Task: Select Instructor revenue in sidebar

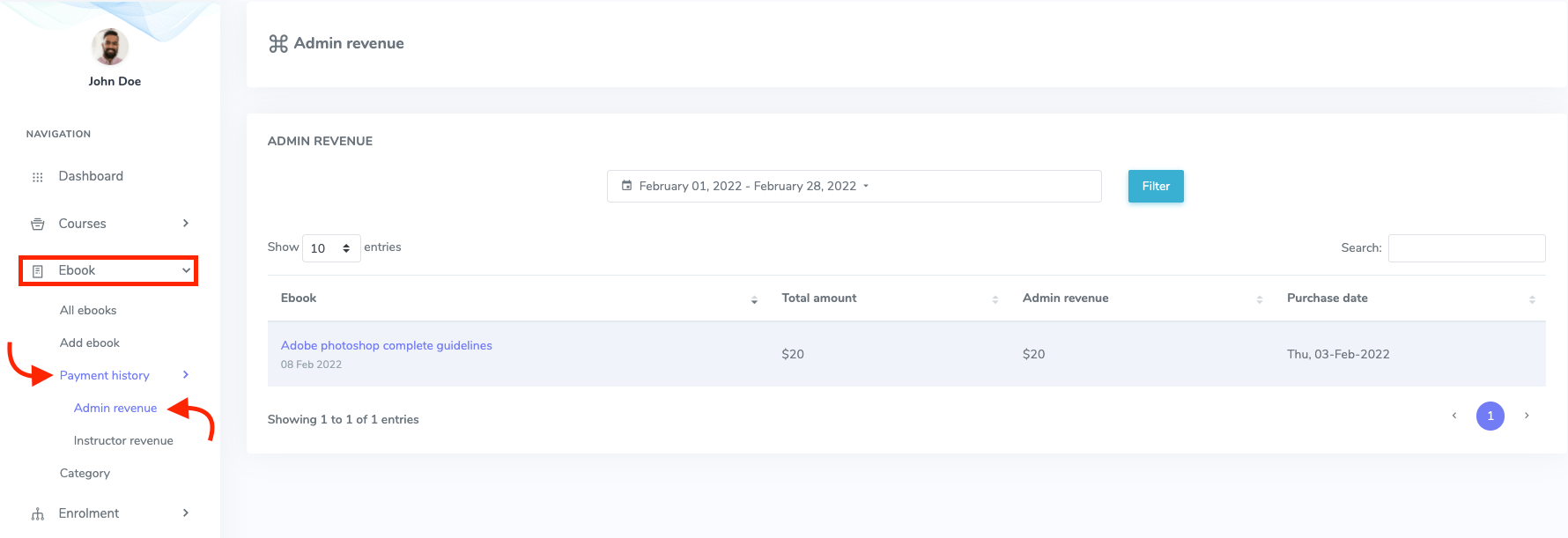Action: [123, 440]
